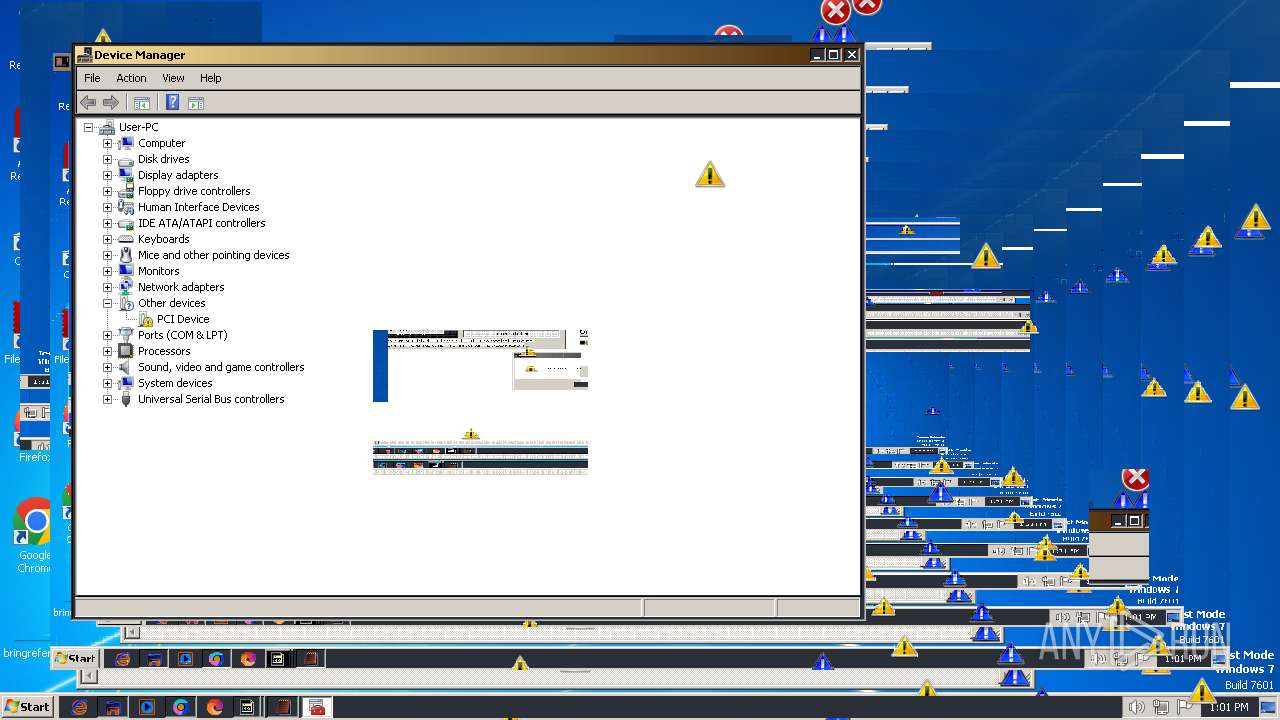Expand the Ports (COM & LPT) node
The width and height of the screenshot is (1280, 720).
click(107, 335)
